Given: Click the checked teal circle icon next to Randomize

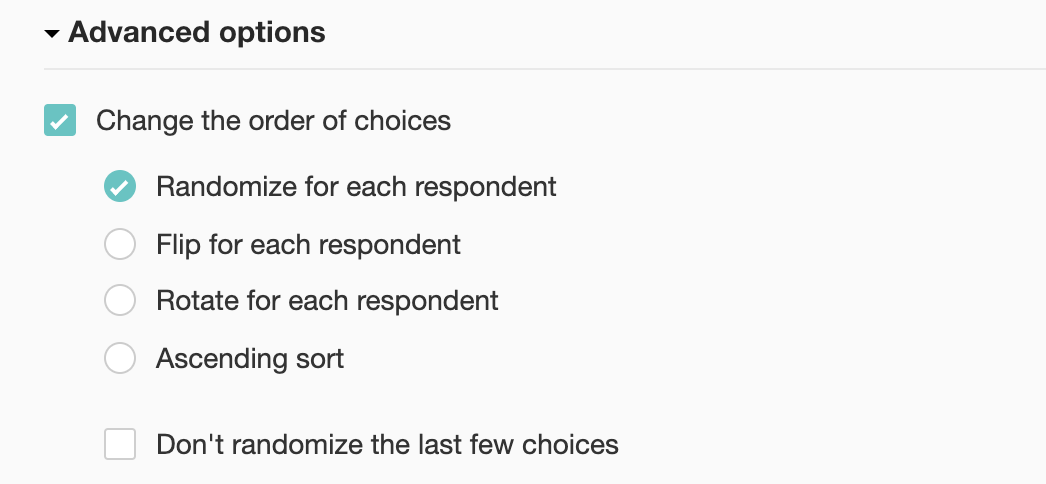Looking at the screenshot, I should click(x=120, y=187).
